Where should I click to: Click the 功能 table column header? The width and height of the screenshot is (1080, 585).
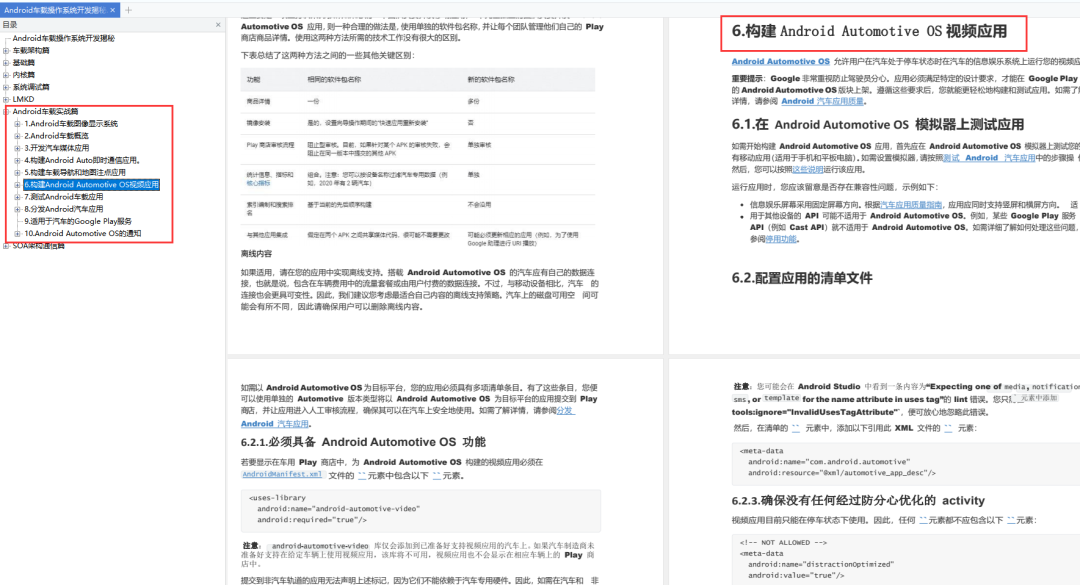coord(253,80)
